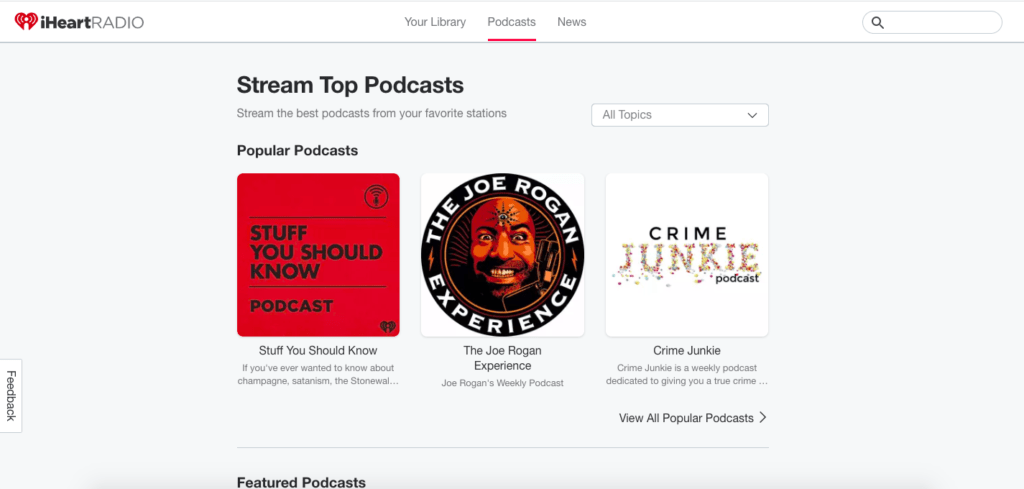Click the Popular Podcasts heading
The height and width of the screenshot is (489, 1024).
click(297, 151)
